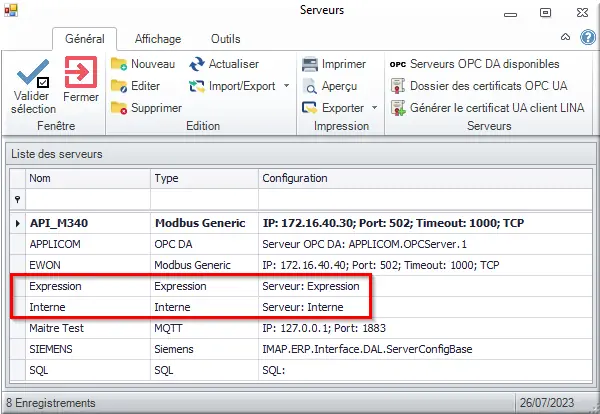The width and height of the screenshot is (600, 414).
Task: Switch to the Outils tab
Action: [225, 39]
